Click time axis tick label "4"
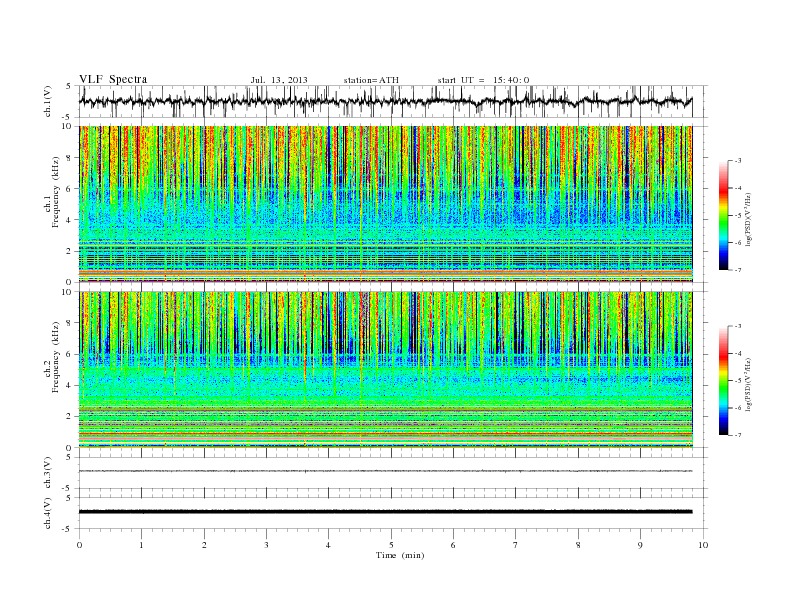This screenshot has height=612, width=792. pyautogui.click(x=328, y=545)
